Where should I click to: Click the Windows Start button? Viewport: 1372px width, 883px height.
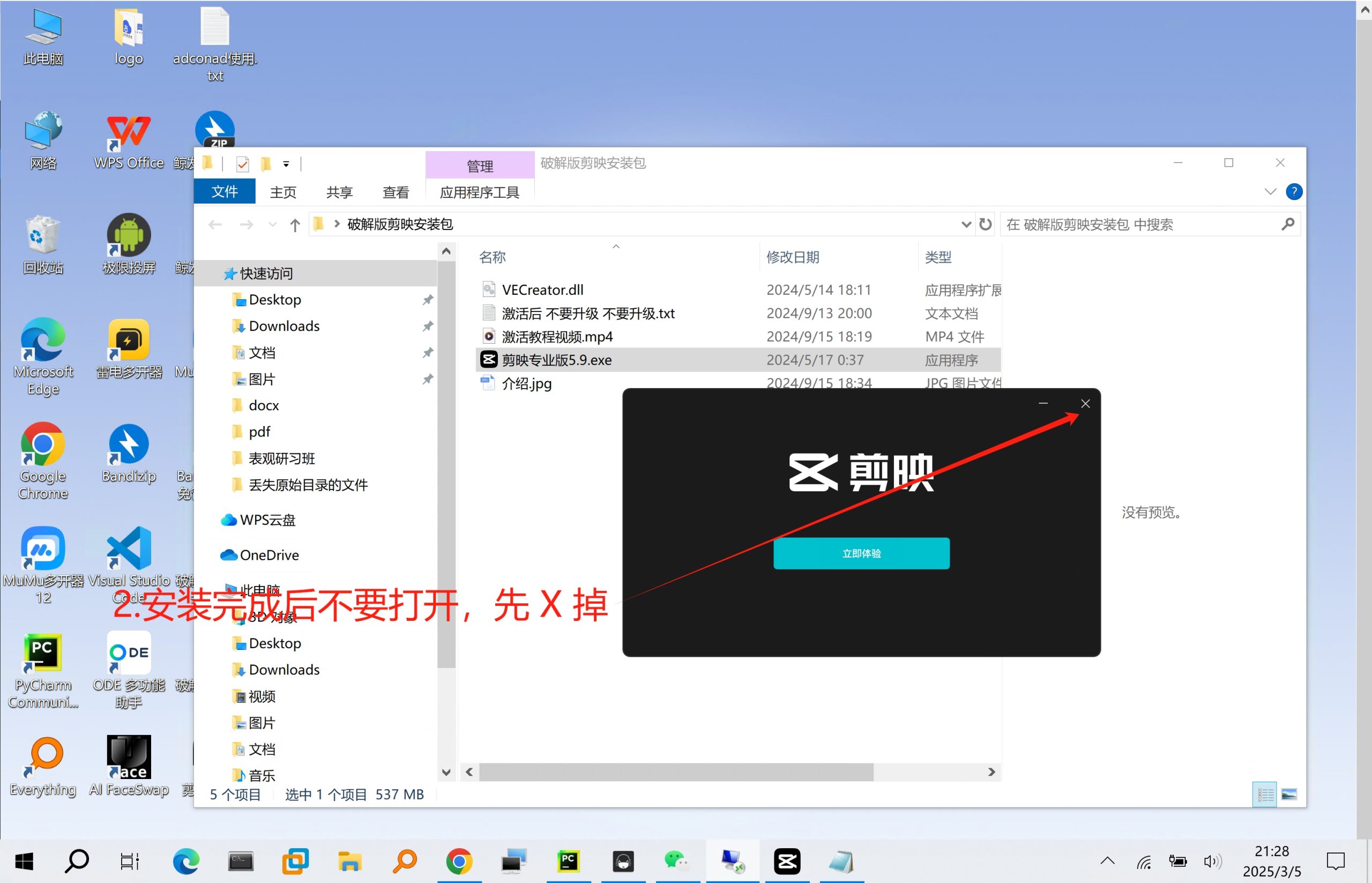(x=24, y=861)
